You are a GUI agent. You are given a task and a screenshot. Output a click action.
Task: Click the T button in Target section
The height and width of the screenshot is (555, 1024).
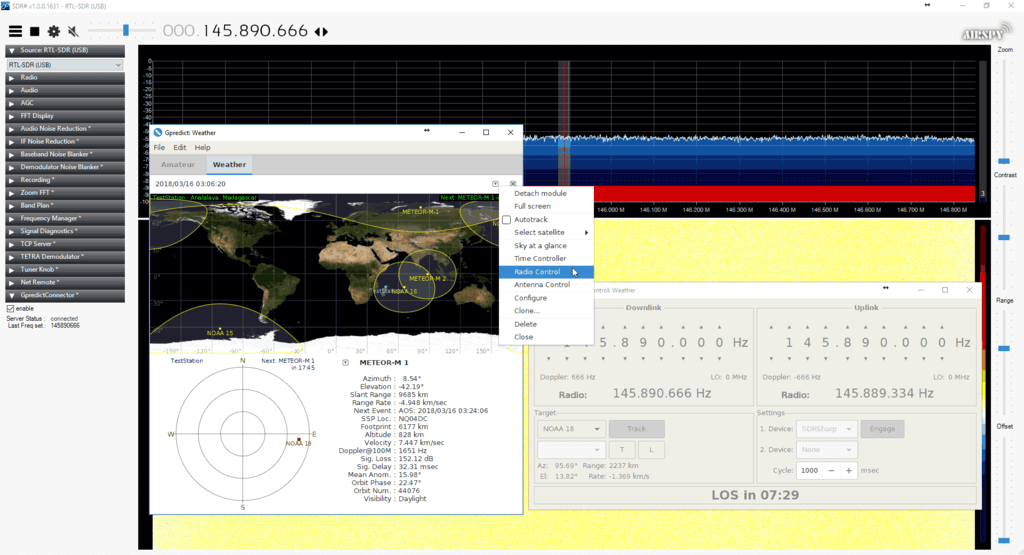(x=622, y=449)
